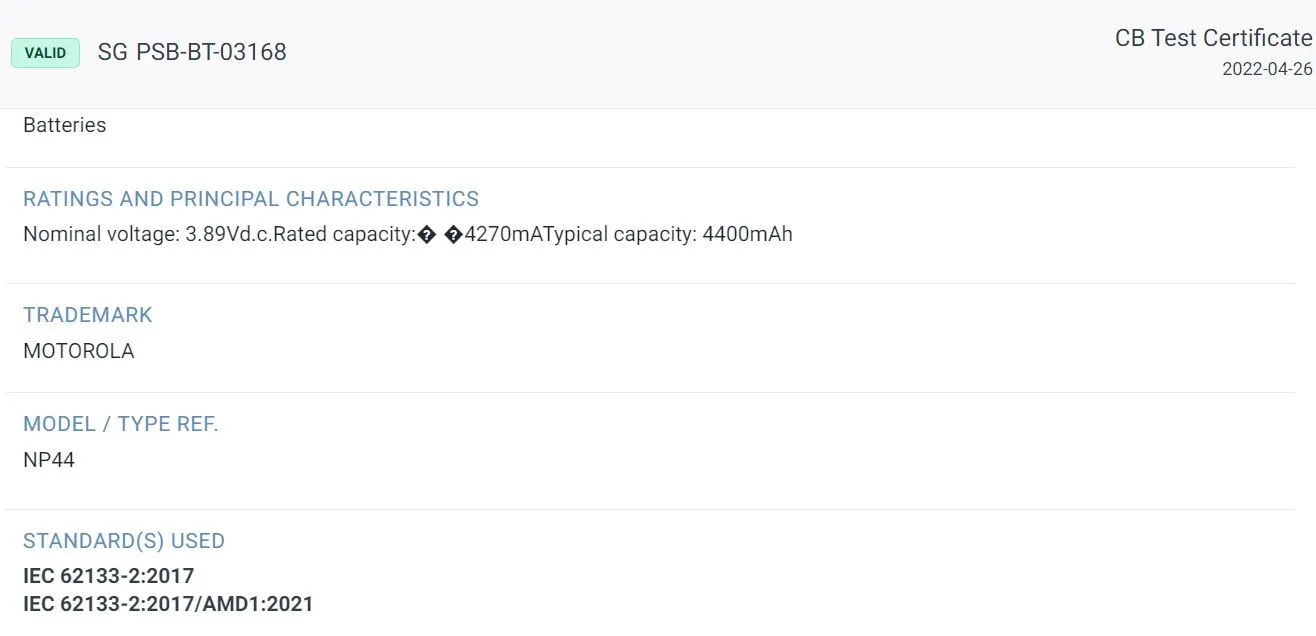Click the divider below the Trademark section

650,392
